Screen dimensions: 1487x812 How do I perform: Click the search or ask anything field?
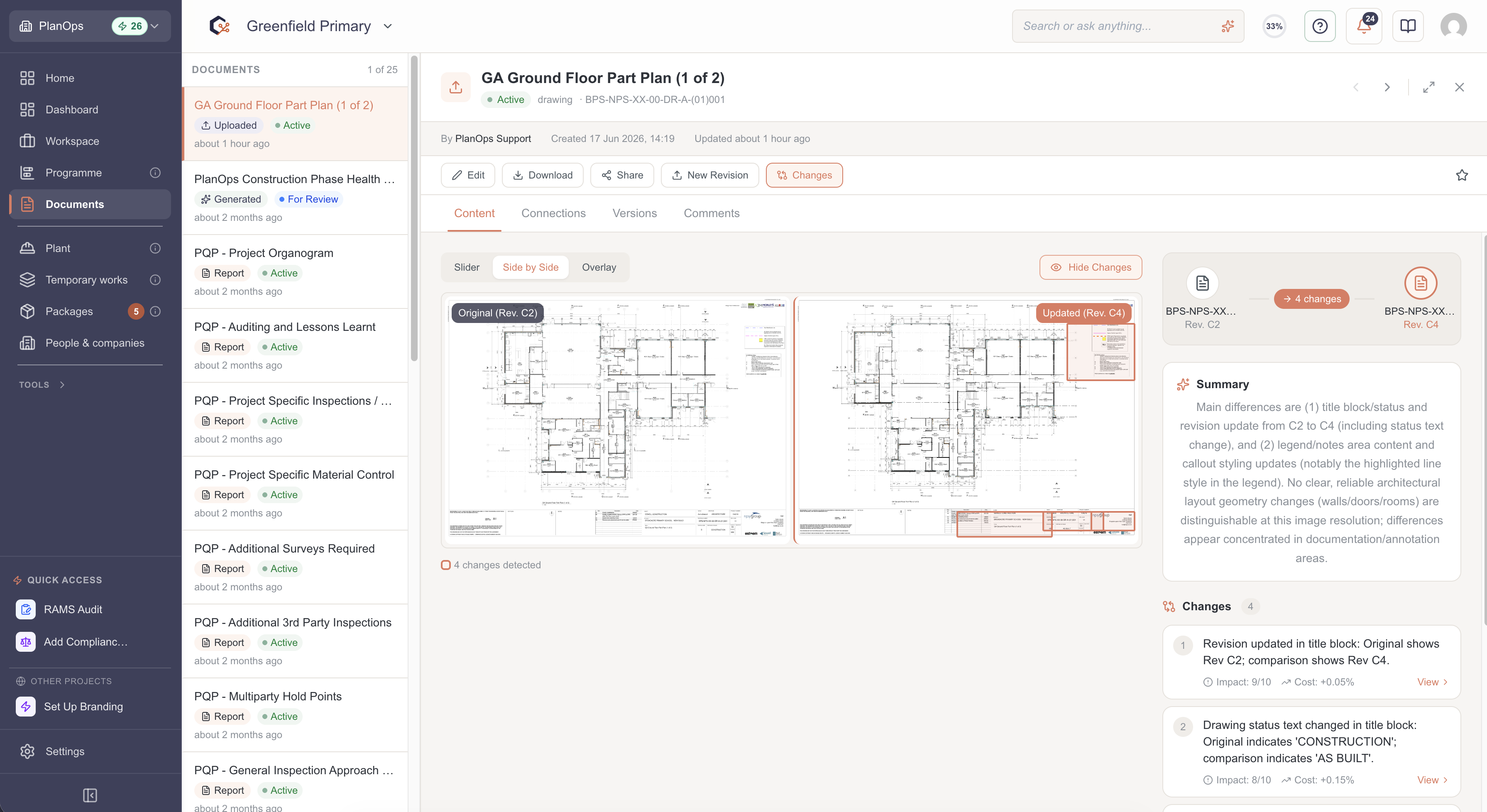pyautogui.click(x=1127, y=26)
